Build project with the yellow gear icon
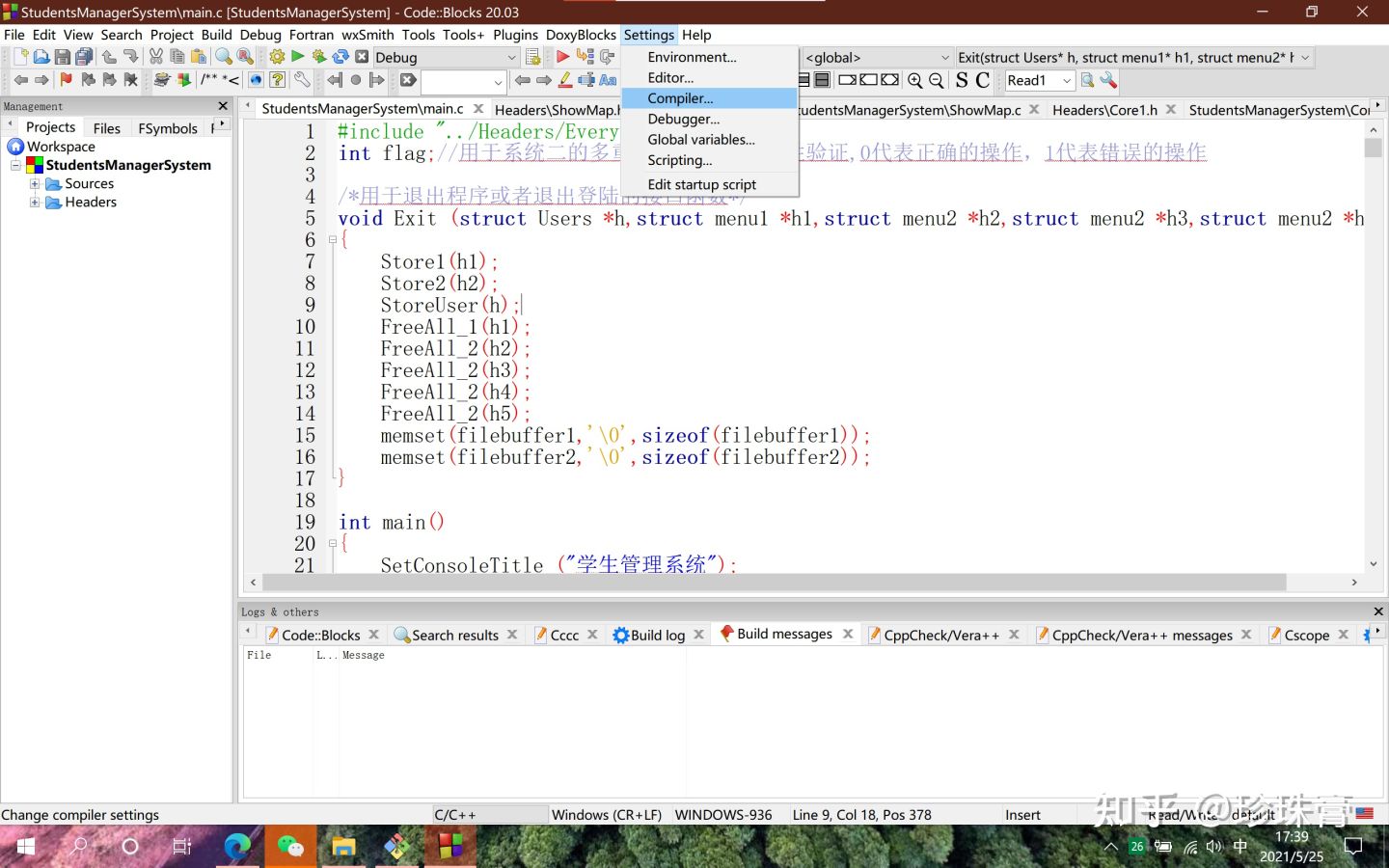 [x=277, y=57]
